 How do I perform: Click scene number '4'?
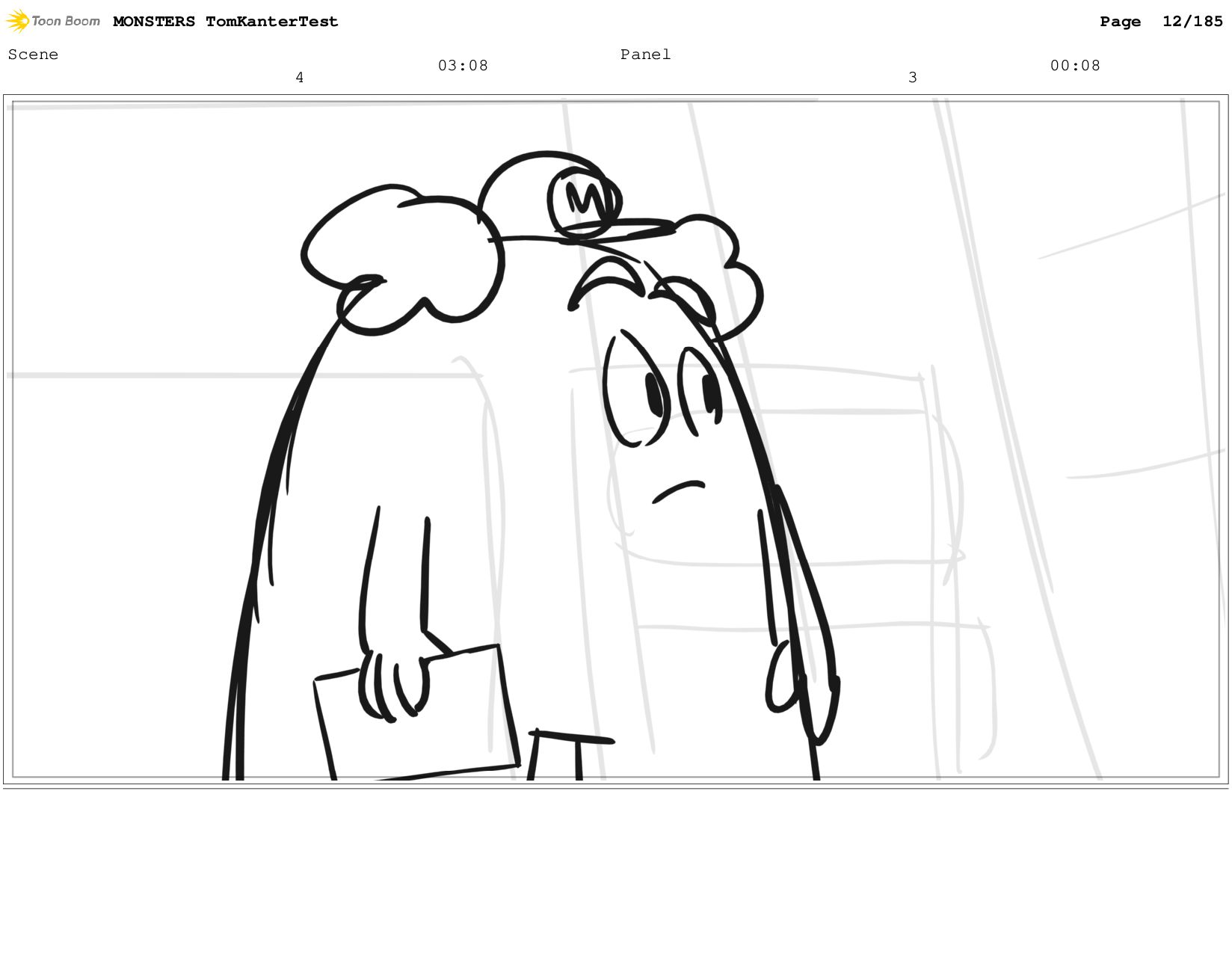[x=300, y=78]
